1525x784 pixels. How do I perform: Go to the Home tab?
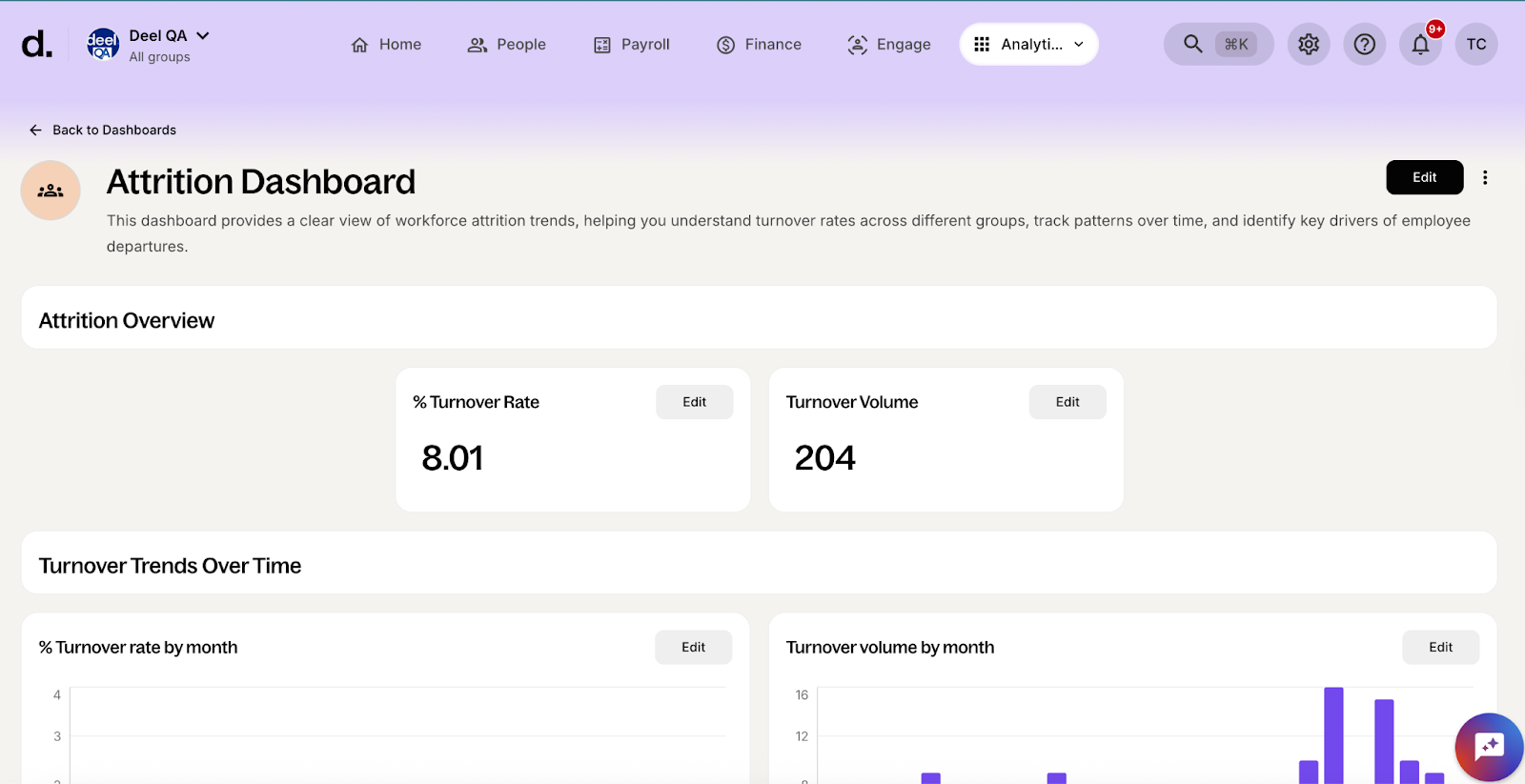[386, 45]
